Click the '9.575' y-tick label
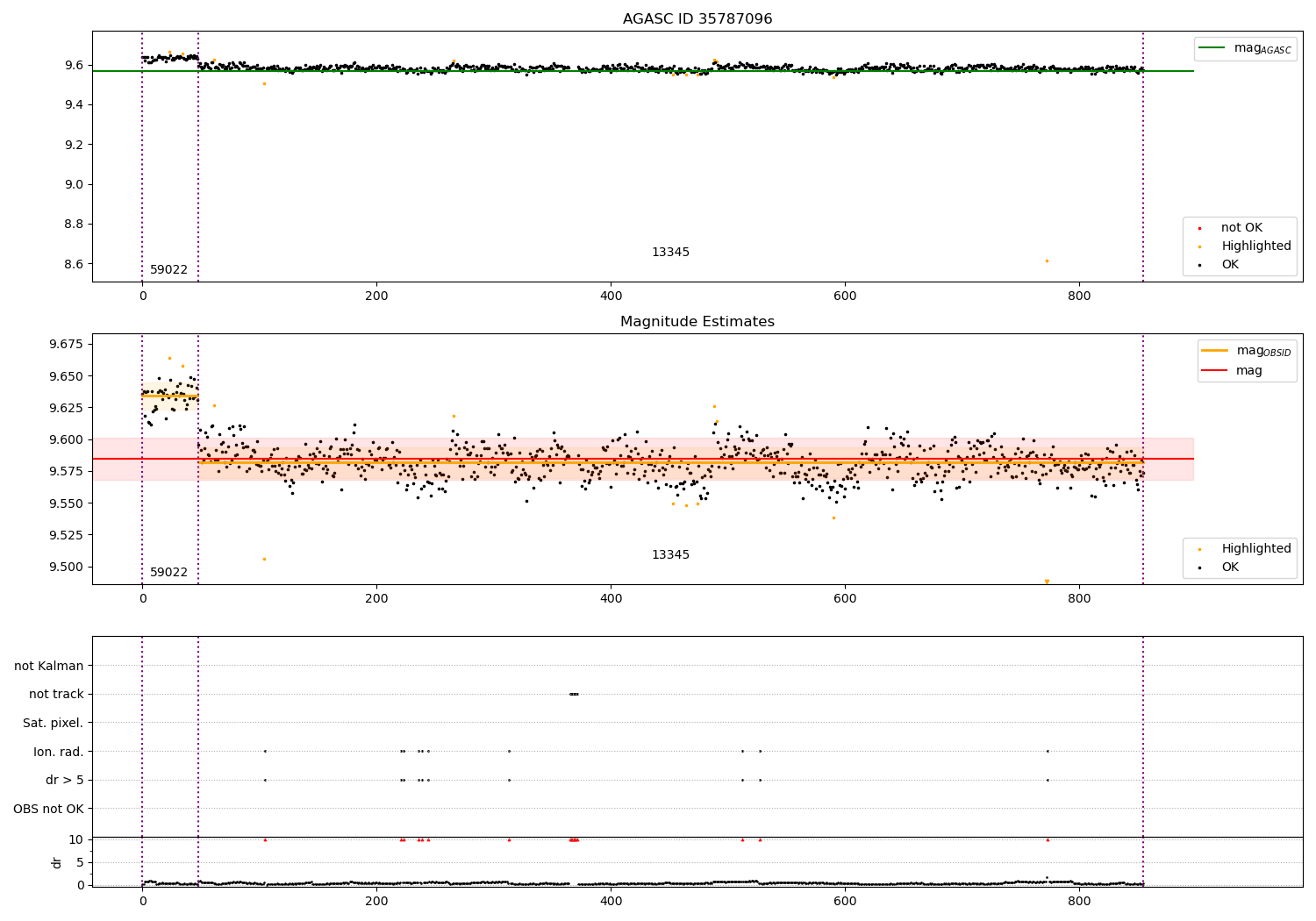Image resolution: width=1316 pixels, height=921 pixels. (x=67, y=471)
